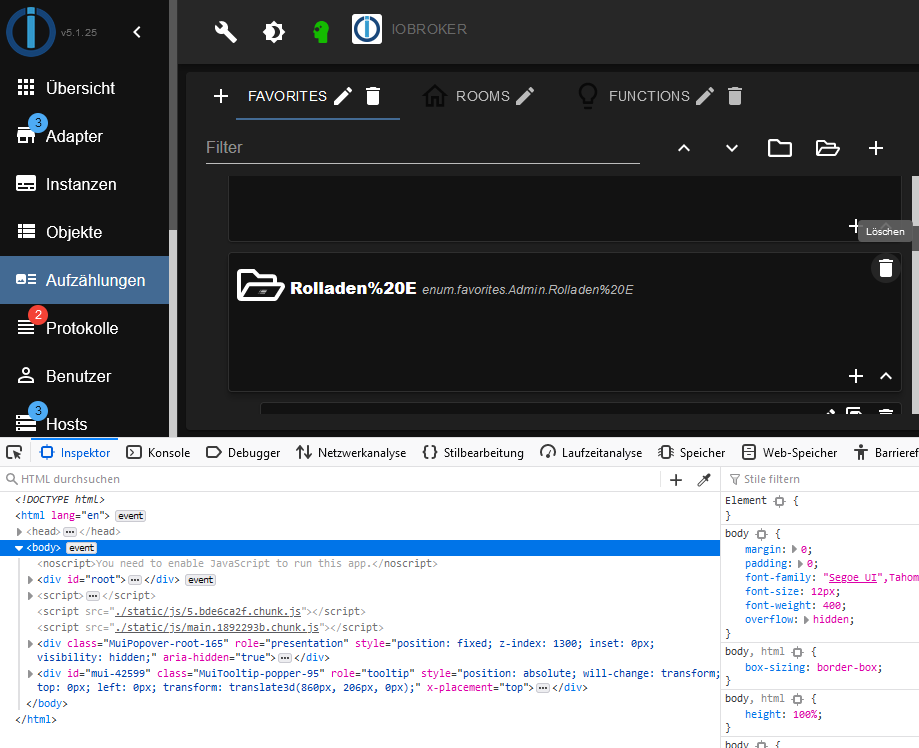The height and width of the screenshot is (748, 919).
Task: Focus the Stile filtern input
Action: tap(823, 480)
